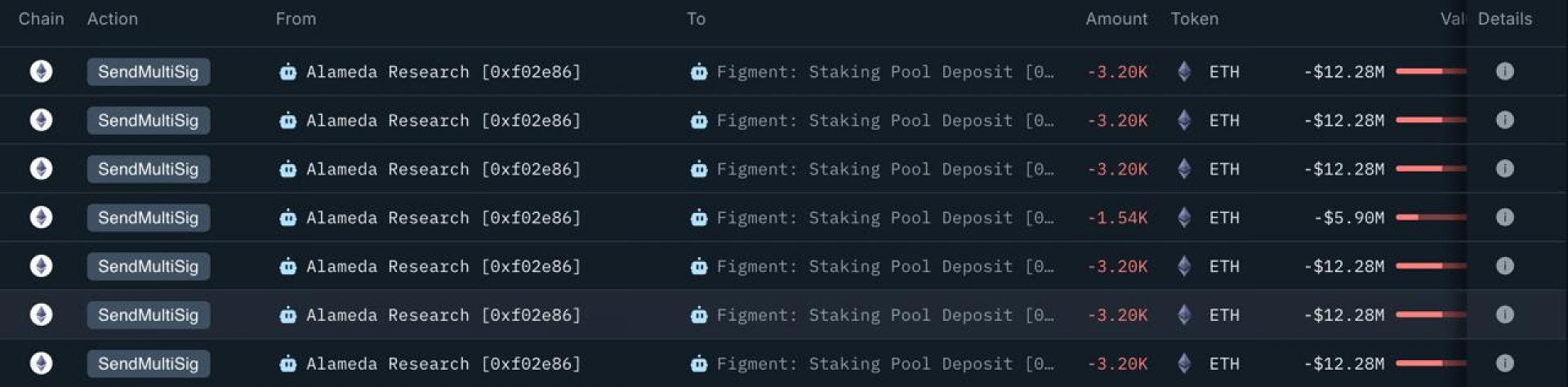Click the Ethereum chain icon in the first row
Viewport: 1568px width, 387px height.
tap(41, 72)
